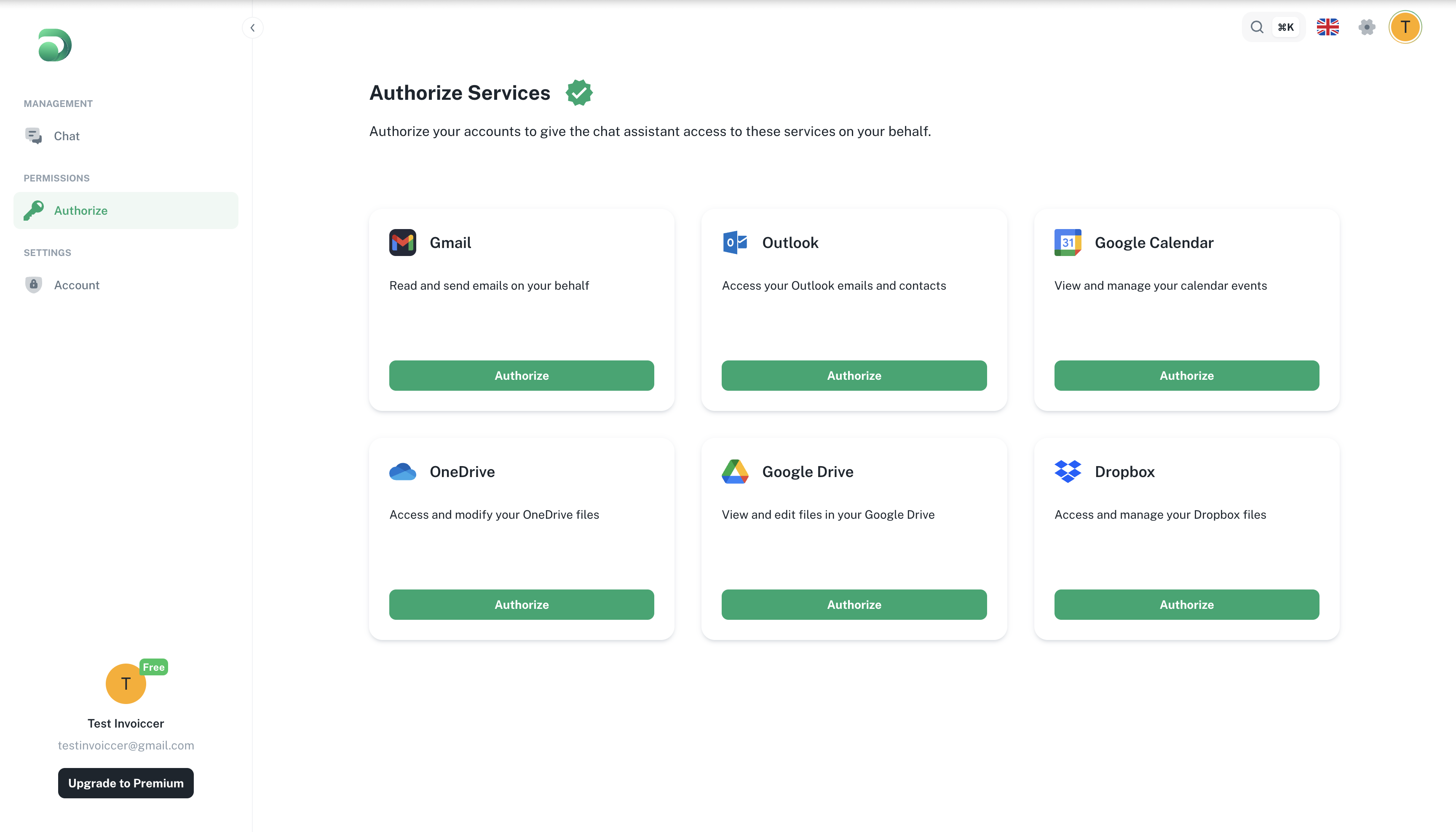This screenshot has width=1456, height=832.
Task: Click 'Access and modify your OneDrive files'
Action: pos(494,514)
